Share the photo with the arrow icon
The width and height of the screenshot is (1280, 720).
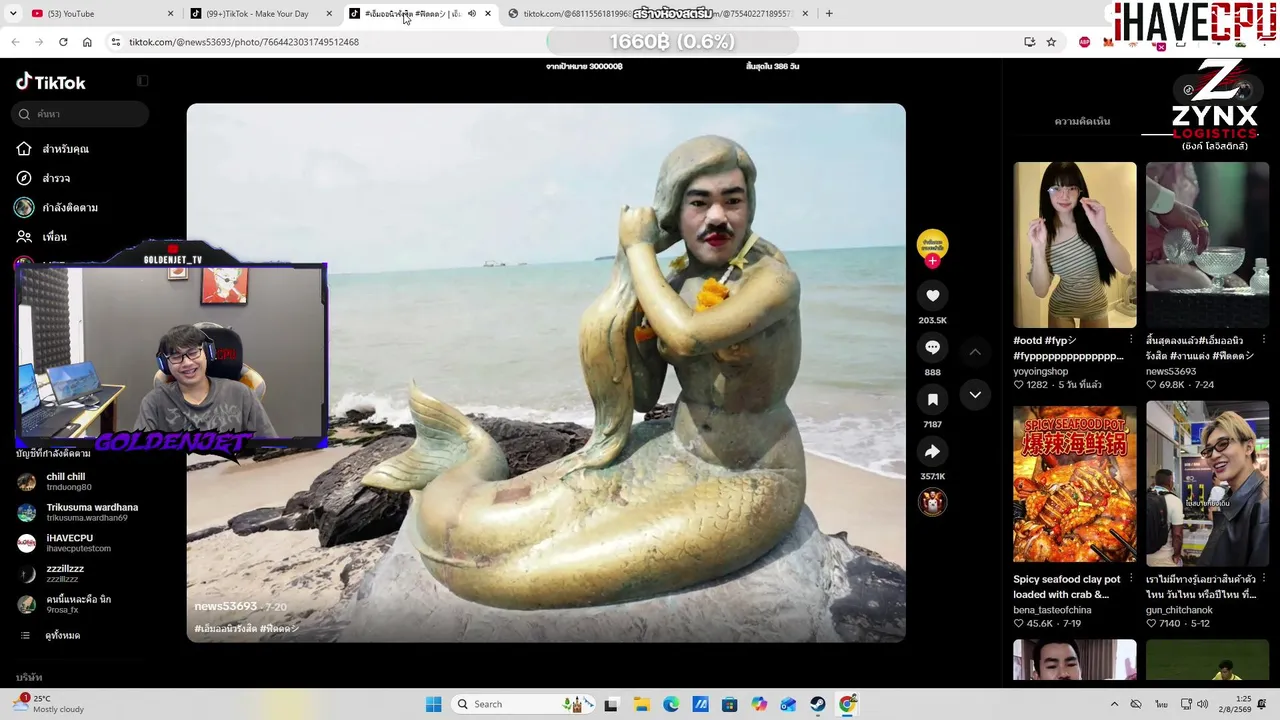tap(932, 451)
